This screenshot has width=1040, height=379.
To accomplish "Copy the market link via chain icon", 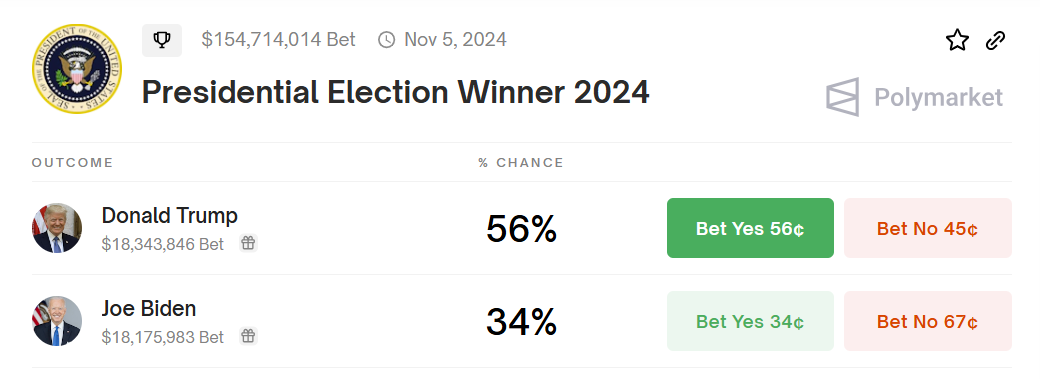I will [996, 40].
